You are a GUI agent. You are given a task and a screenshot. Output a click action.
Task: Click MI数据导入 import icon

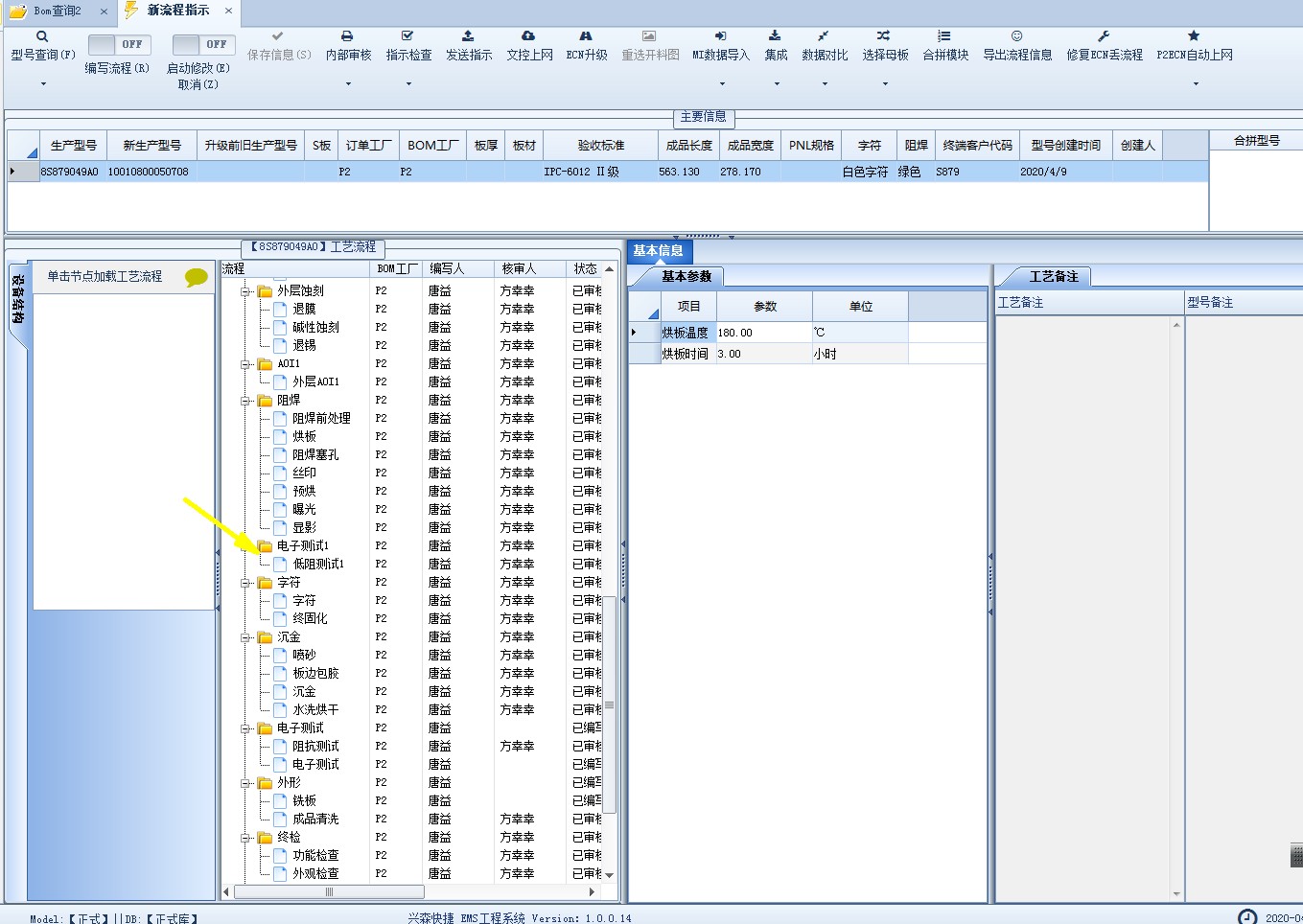[x=721, y=36]
